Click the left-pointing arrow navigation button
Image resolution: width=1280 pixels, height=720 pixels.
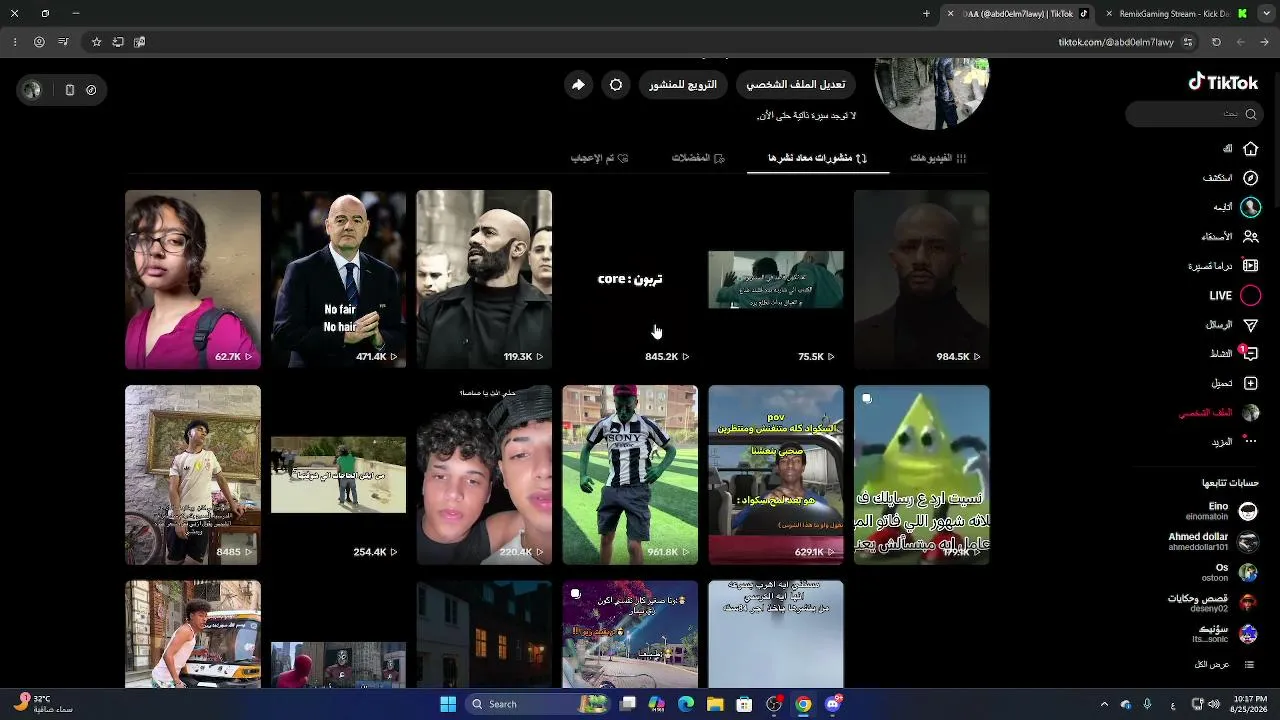point(1240,42)
